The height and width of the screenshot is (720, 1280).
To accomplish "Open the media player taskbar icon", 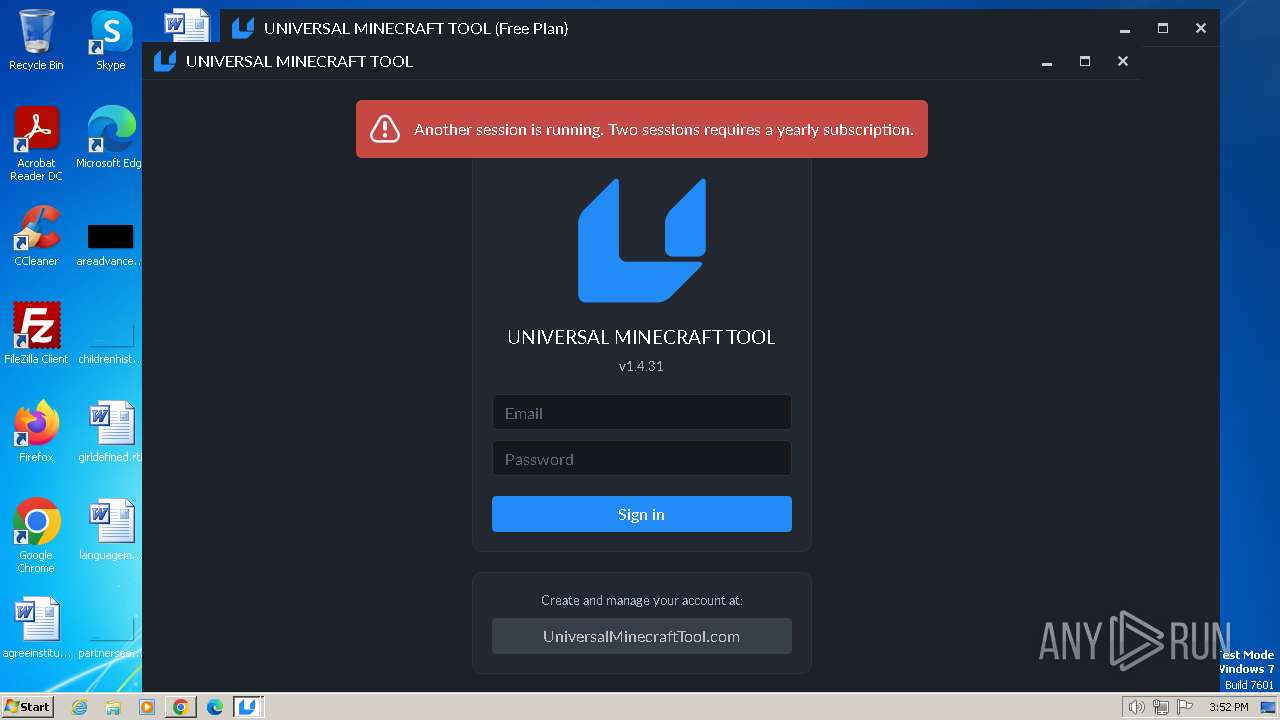I will (147, 707).
